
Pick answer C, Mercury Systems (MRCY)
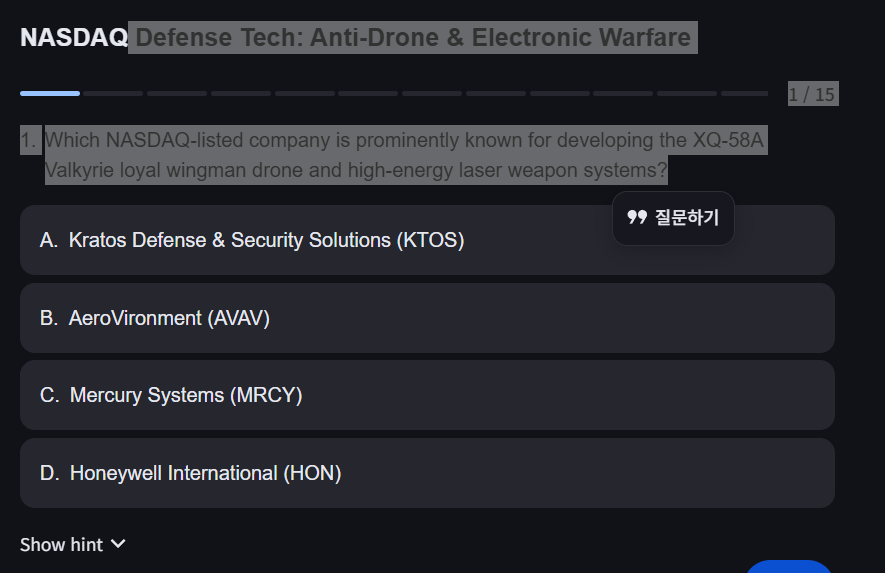click(427, 395)
